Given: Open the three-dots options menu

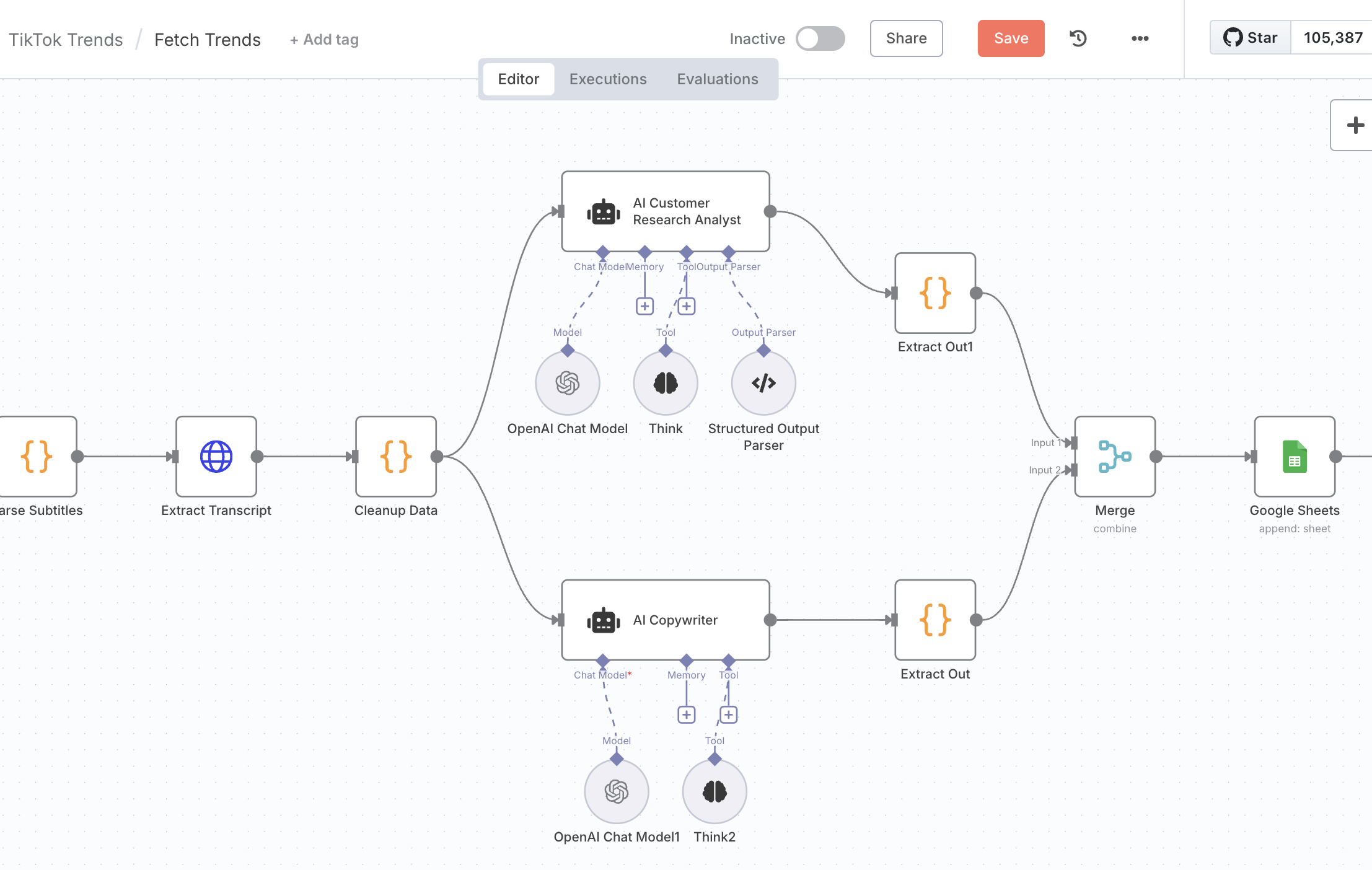Looking at the screenshot, I should [x=1140, y=38].
